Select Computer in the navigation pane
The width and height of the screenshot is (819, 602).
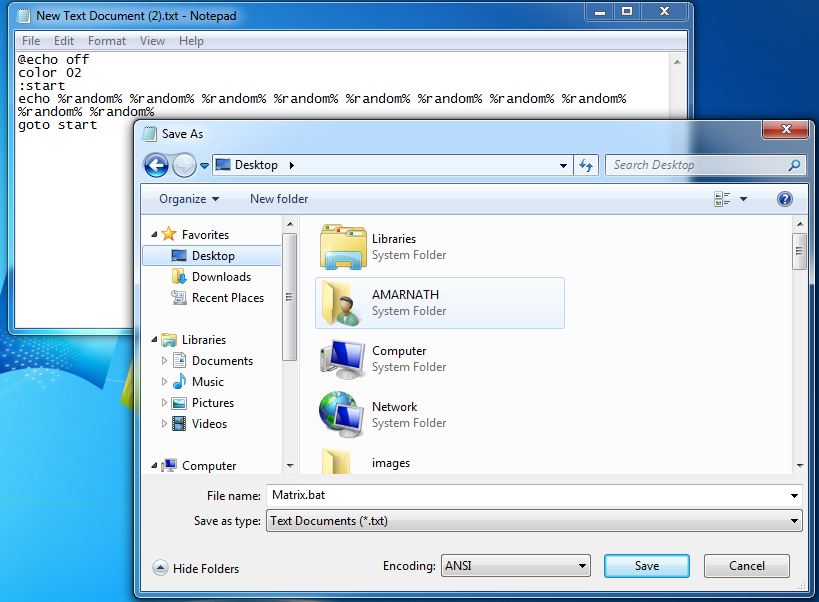(x=209, y=466)
